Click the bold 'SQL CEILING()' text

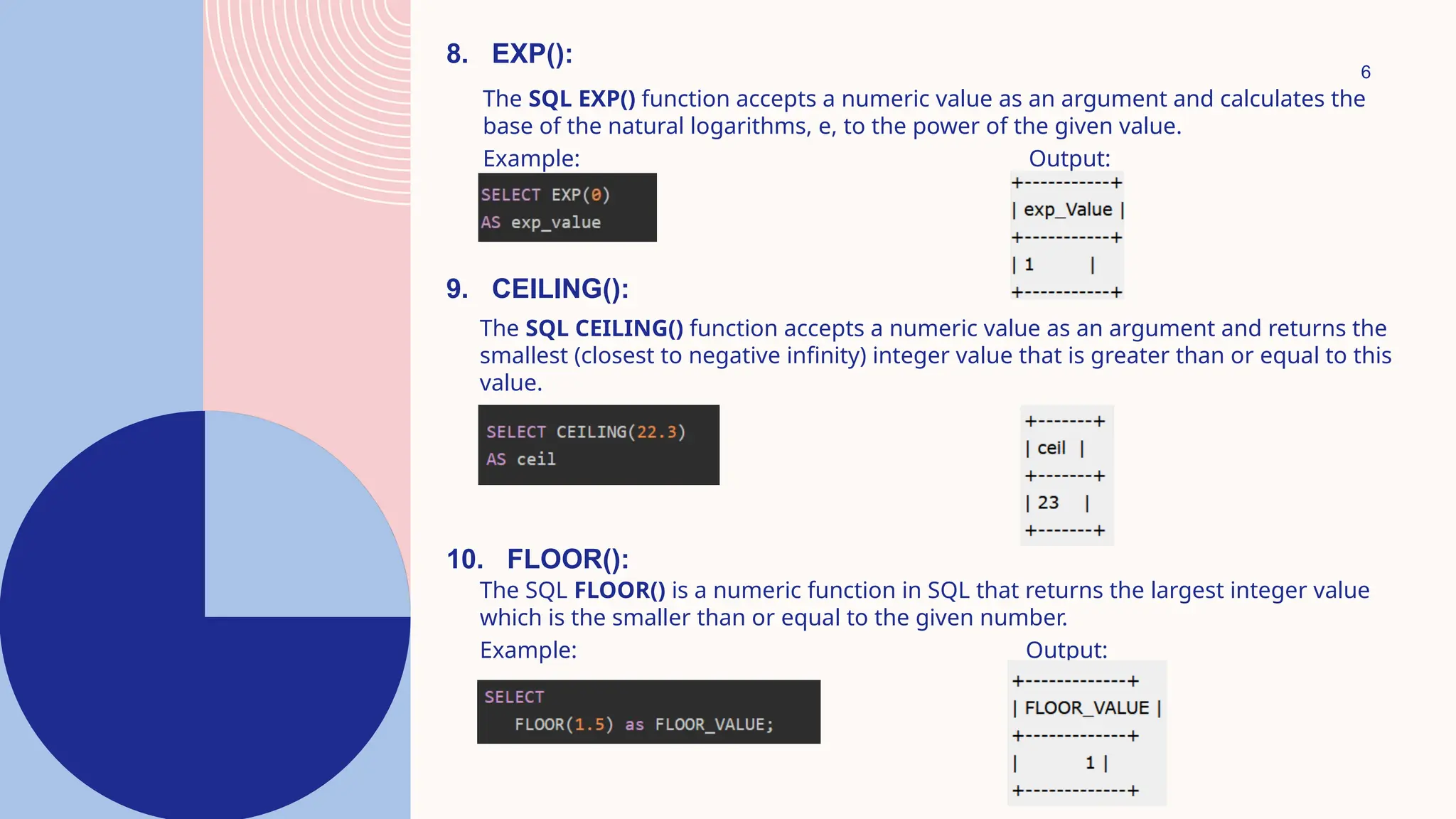(x=604, y=328)
